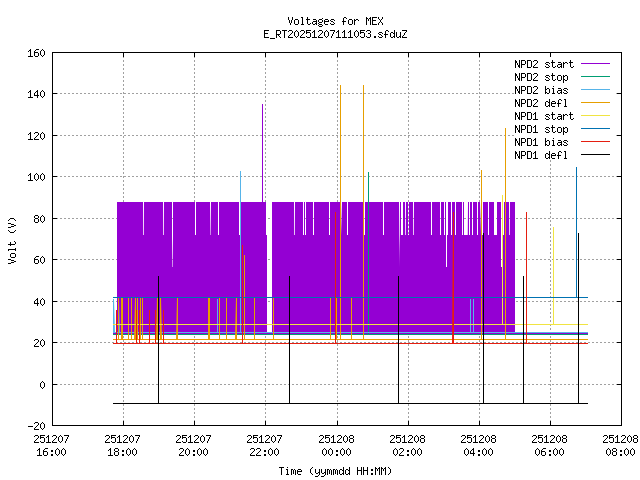Viewport: 640px width, 480px height.
Task: Select the 251207 18:00 x-axis tick label
Action: 122,445
